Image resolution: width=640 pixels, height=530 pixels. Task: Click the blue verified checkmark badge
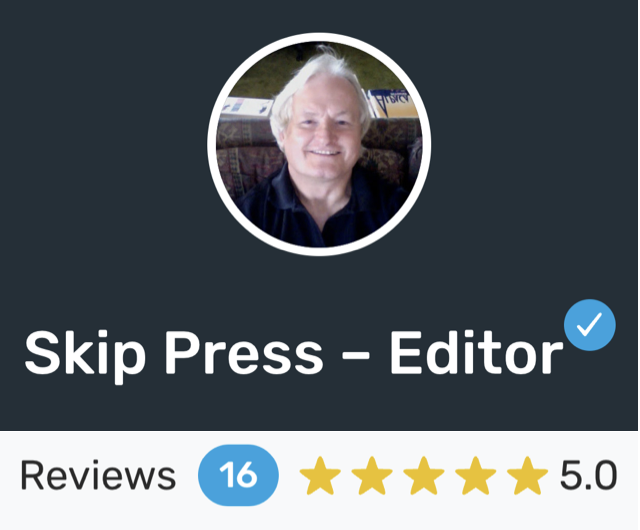click(590, 325)
